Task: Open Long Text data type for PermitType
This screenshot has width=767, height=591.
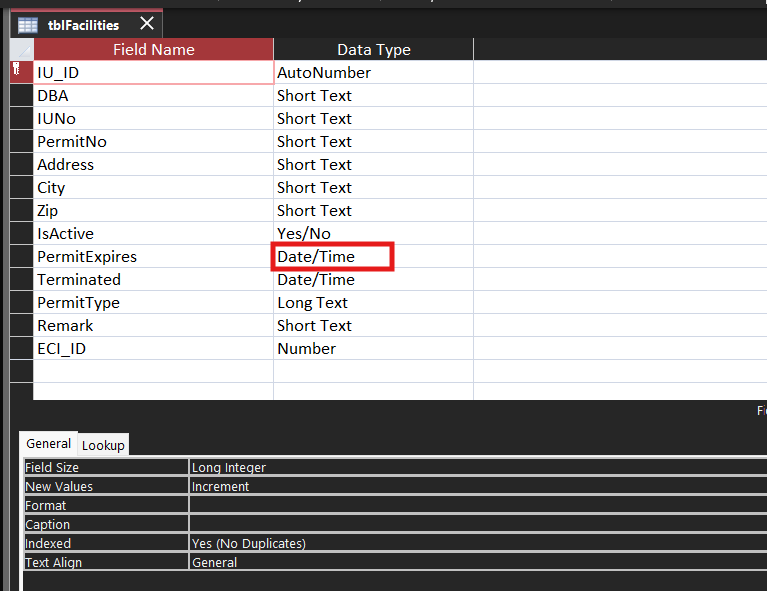Action: coord(373,302)
